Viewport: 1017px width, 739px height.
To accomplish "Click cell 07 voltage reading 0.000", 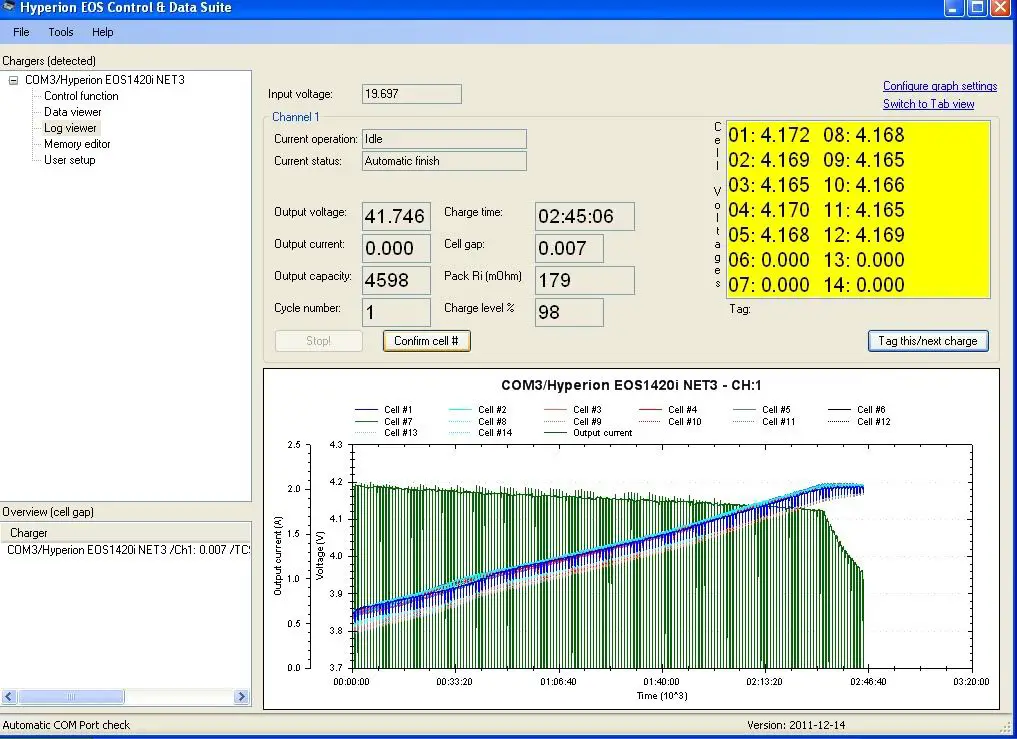I will (769, 285).
